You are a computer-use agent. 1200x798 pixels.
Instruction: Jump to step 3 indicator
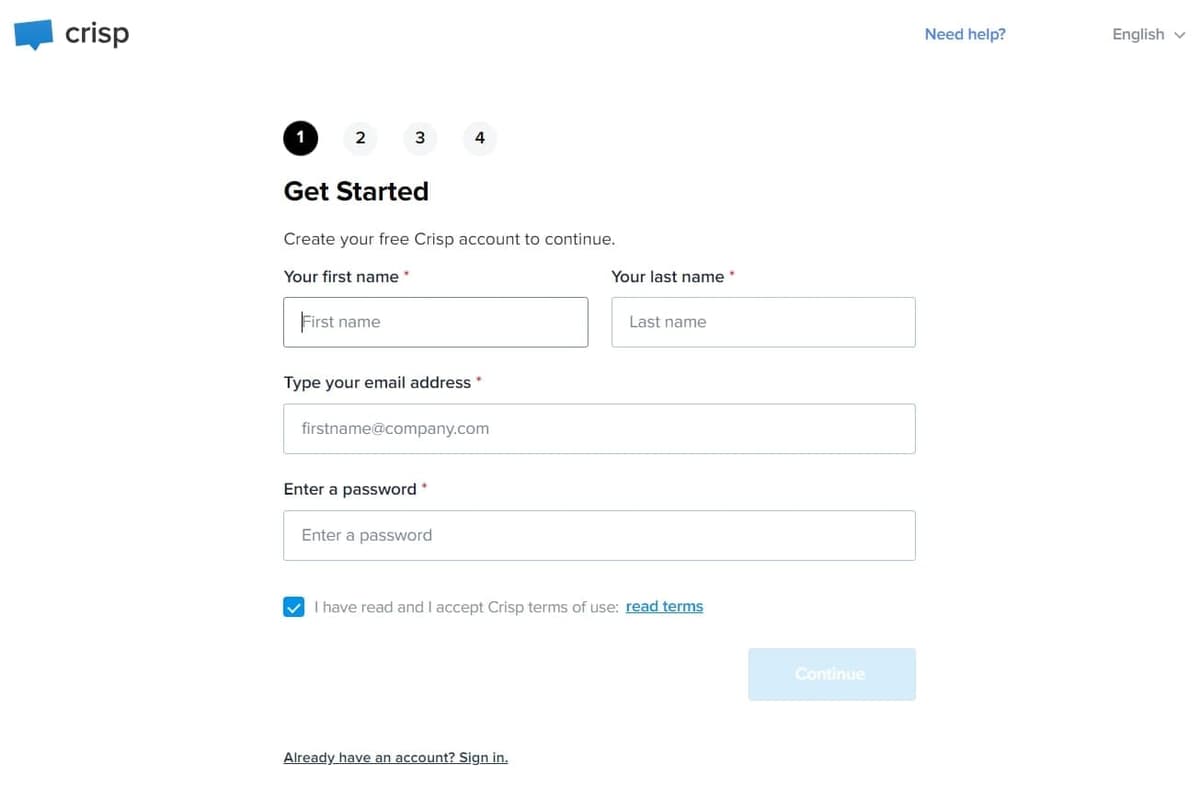[420, 138]
